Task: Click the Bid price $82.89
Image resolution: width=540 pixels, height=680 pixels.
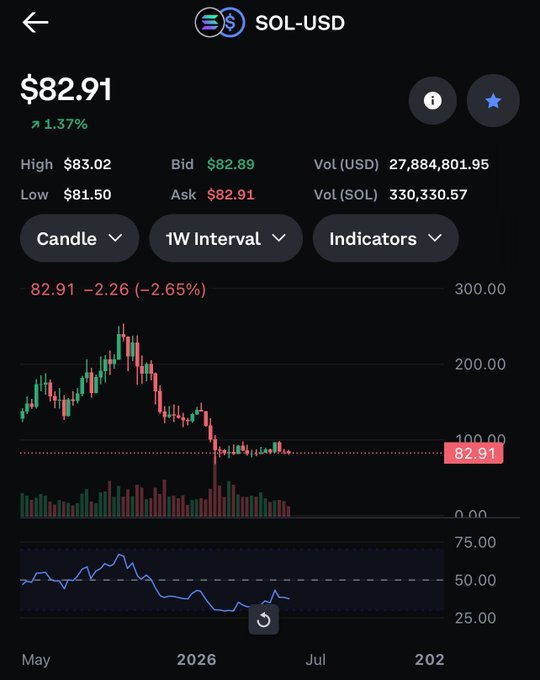Action: click(x=231, y=164)
